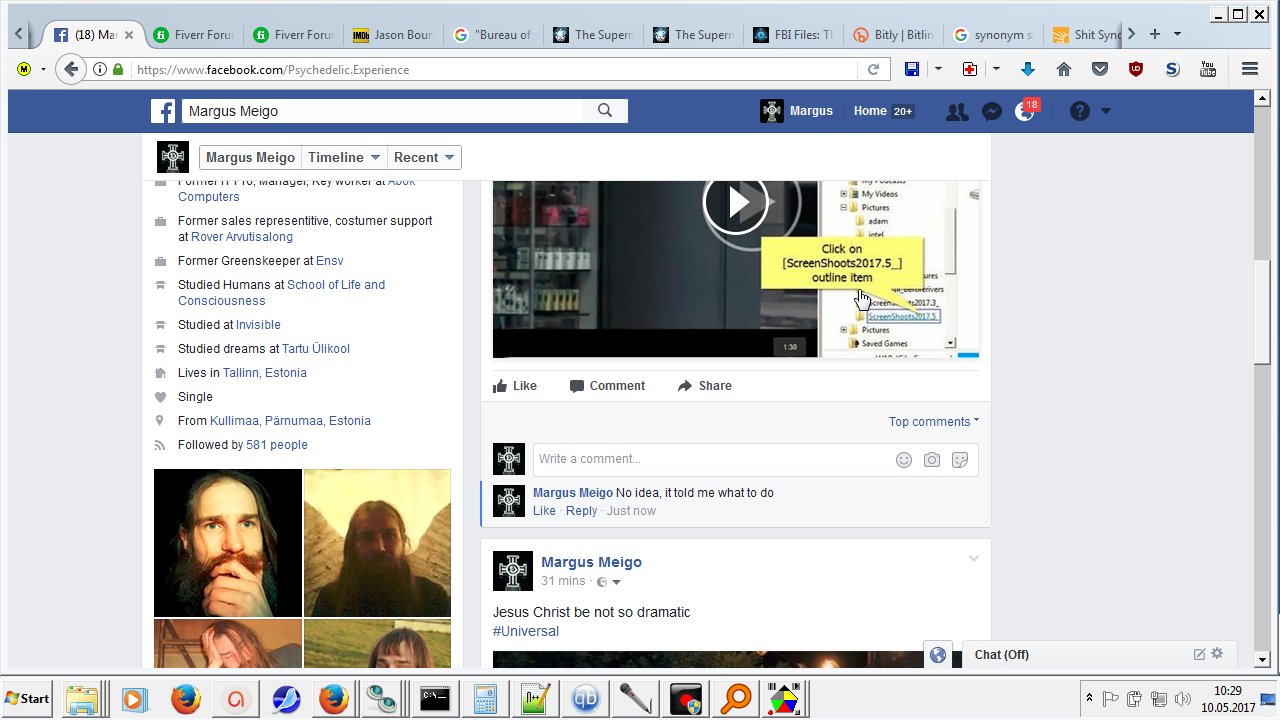This screenshot has height=720, width=1280.
Task: Open Facebook notifications globe icon
Action: click(1025, 111)
